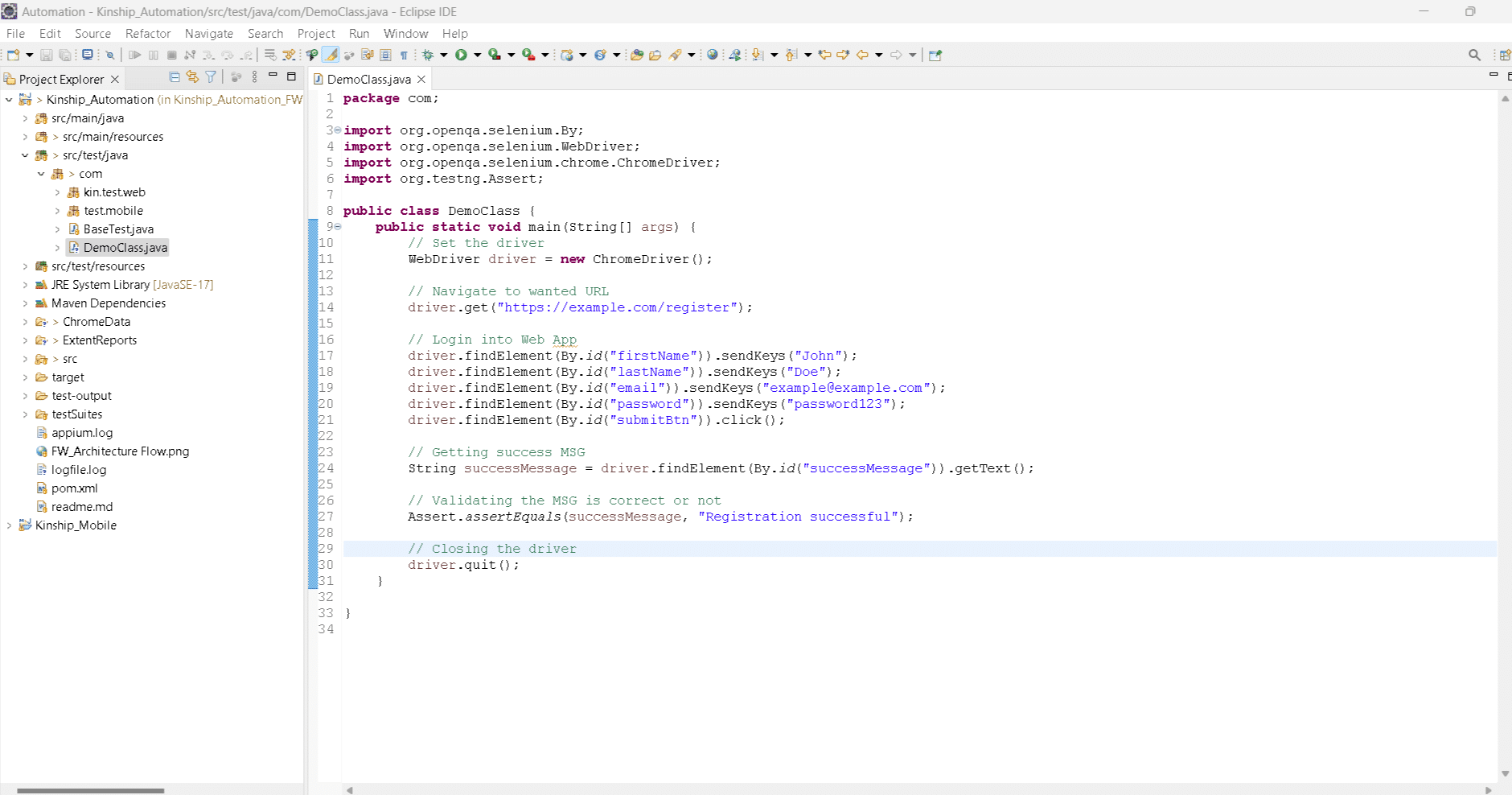This screenshot has width=1512, height=795.
Task: Click the Pin Editor icon
Action: tap(935, 55)
